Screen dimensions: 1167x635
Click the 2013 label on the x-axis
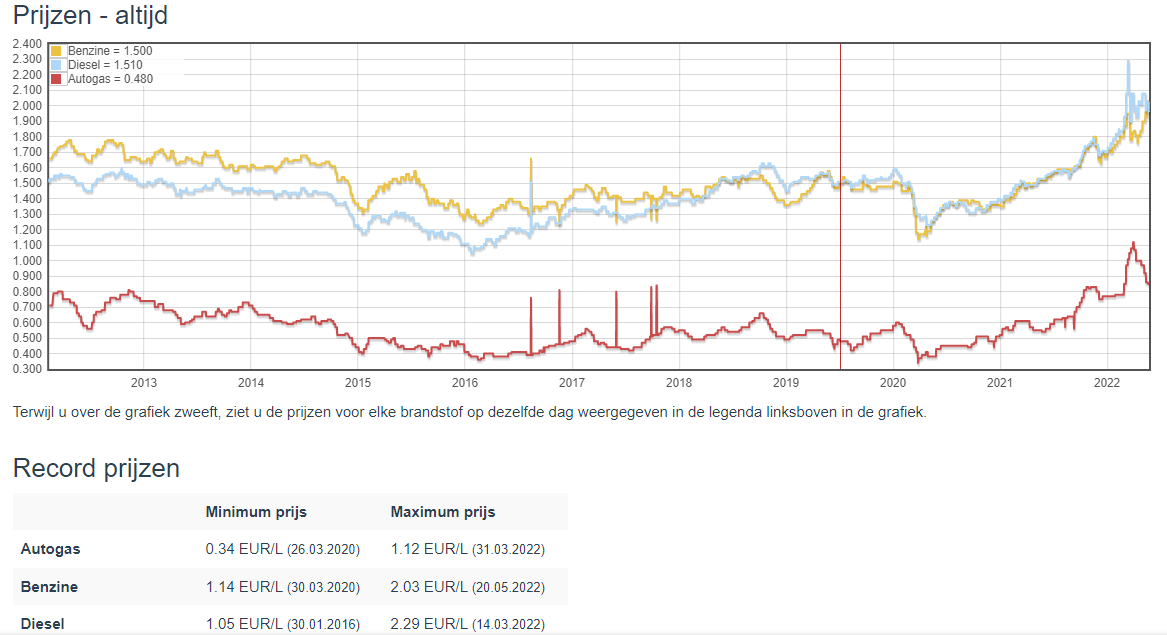pyautogui.click(x=144, y=383)
